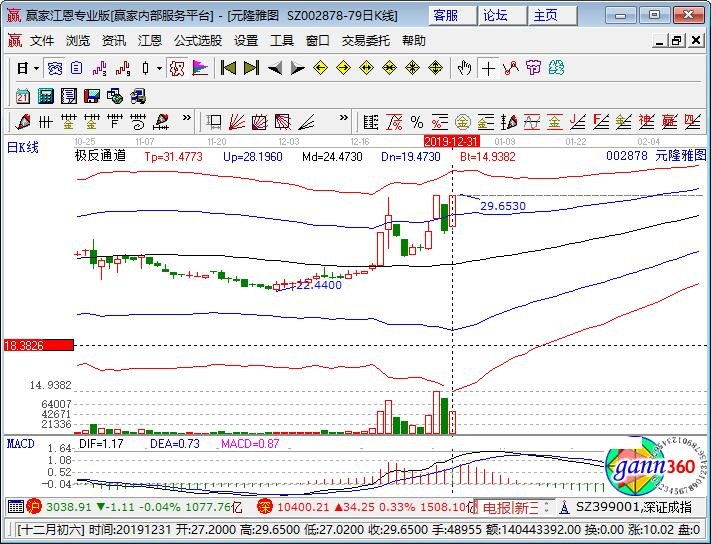
Task: Jump to last bar with skip-forward arrow
Action: 252,68
